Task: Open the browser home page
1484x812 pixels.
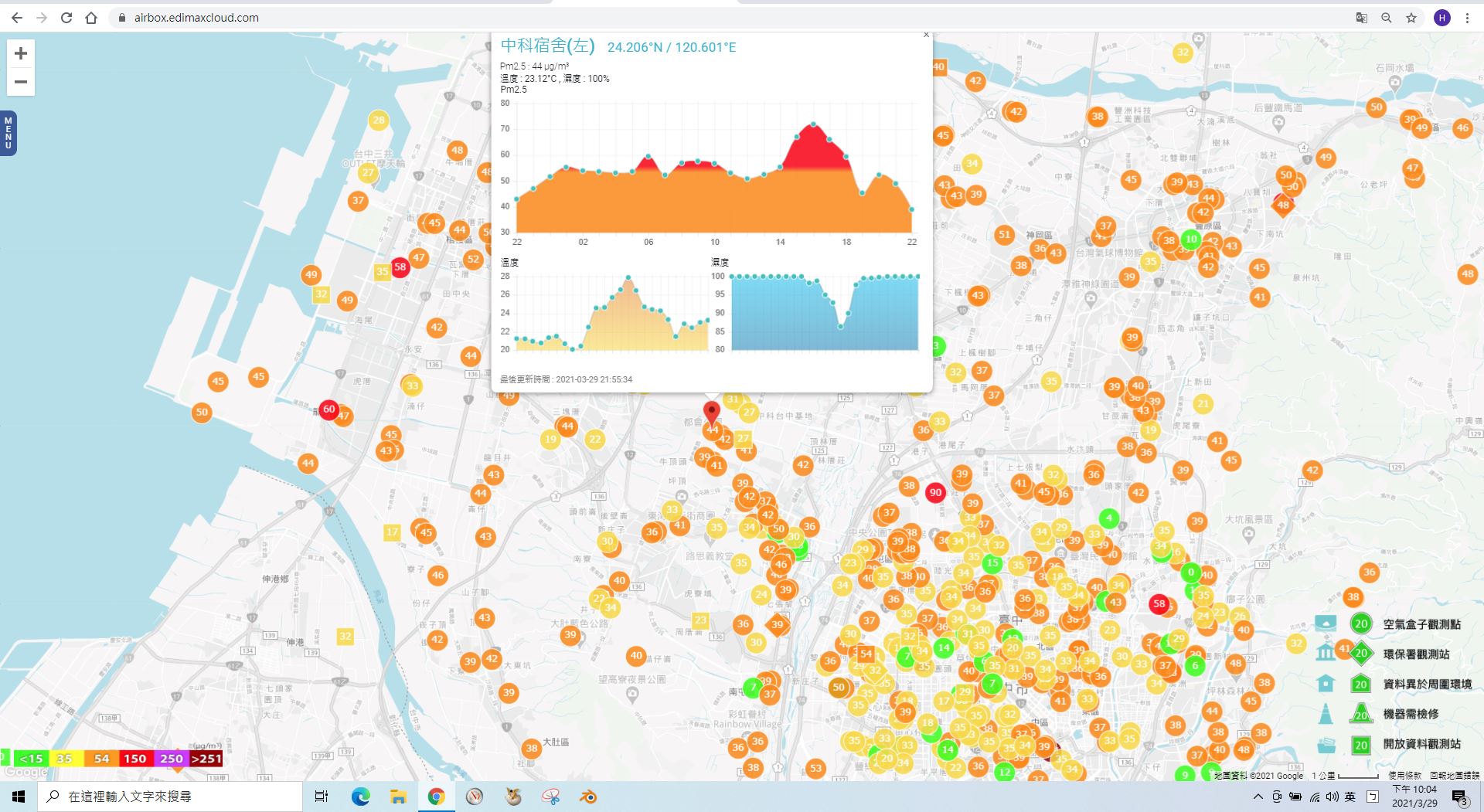Action: (x=91, y=18)
